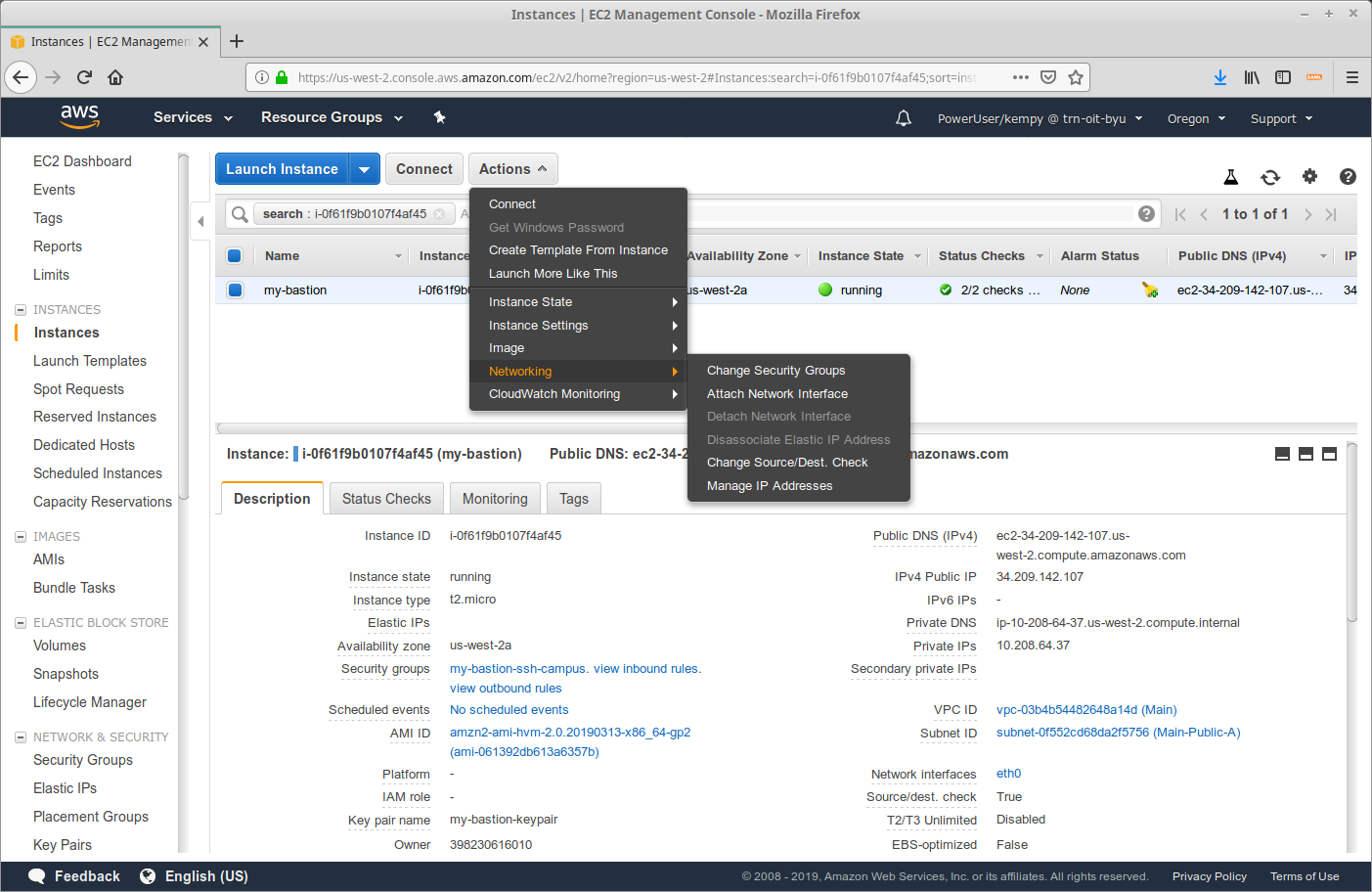Collapse the sidebar with the arrow handle
The width and height of the screenshot is (1372, 892).
pos(200,221)
